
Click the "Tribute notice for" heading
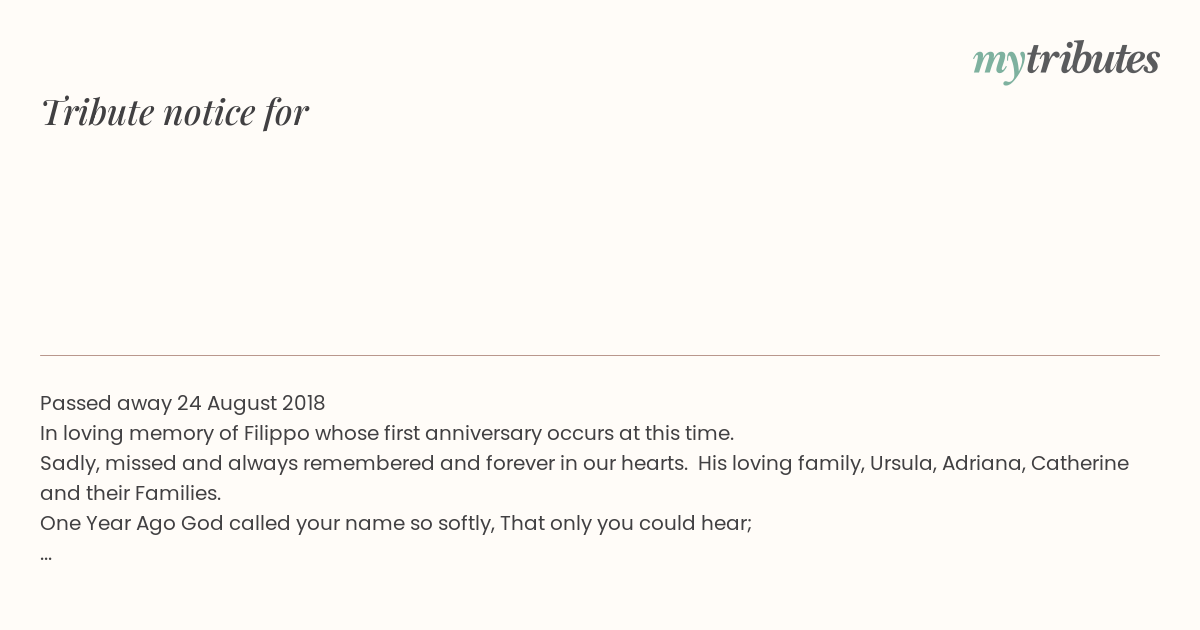pyautogui.click(x=175, y=112)
